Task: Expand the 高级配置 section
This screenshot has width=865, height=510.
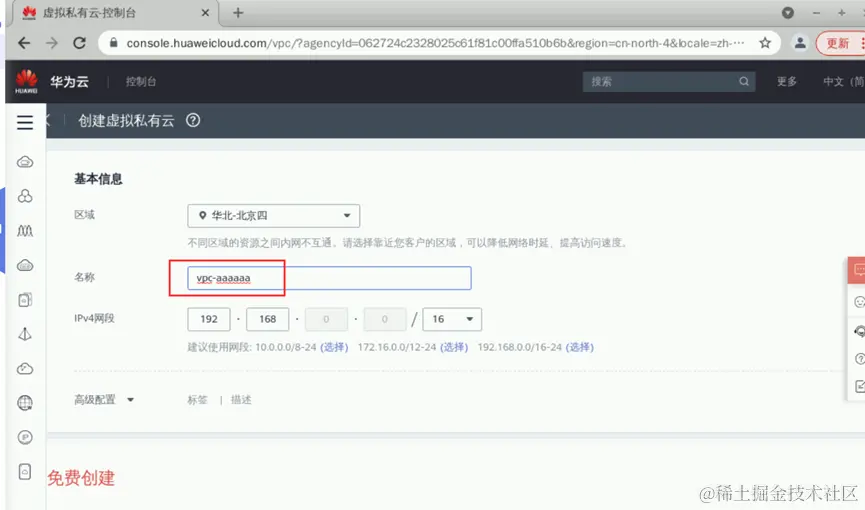Action: pyautogui.click(x=104, y=400)
